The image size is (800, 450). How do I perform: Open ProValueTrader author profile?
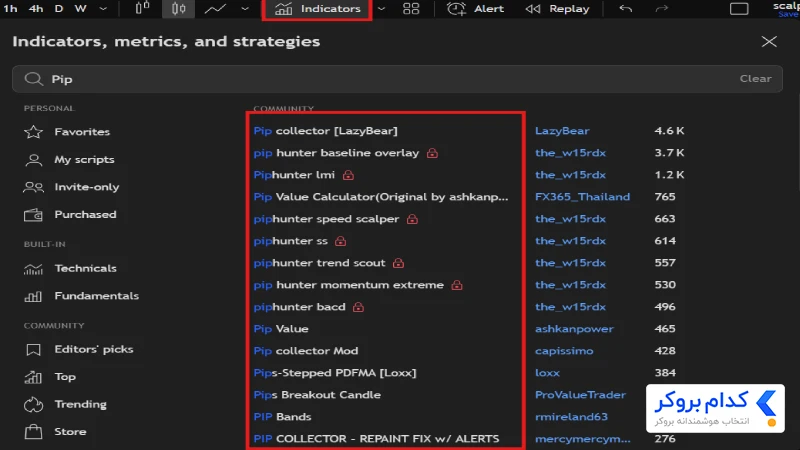580,394
